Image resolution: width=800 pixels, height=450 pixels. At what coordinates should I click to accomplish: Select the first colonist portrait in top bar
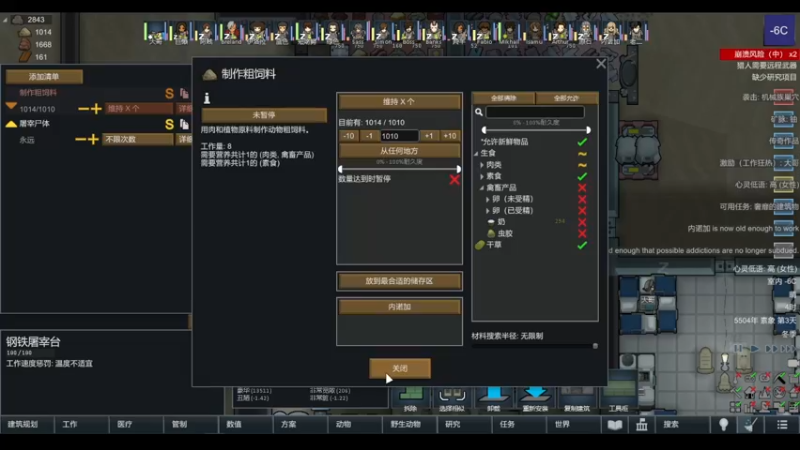point(156,32)
